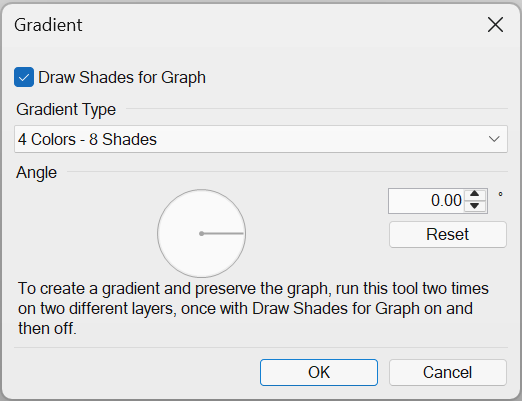Close the Gradient dialog with X
This screenshot has height=401, width=522.
(x=495, y=25)
